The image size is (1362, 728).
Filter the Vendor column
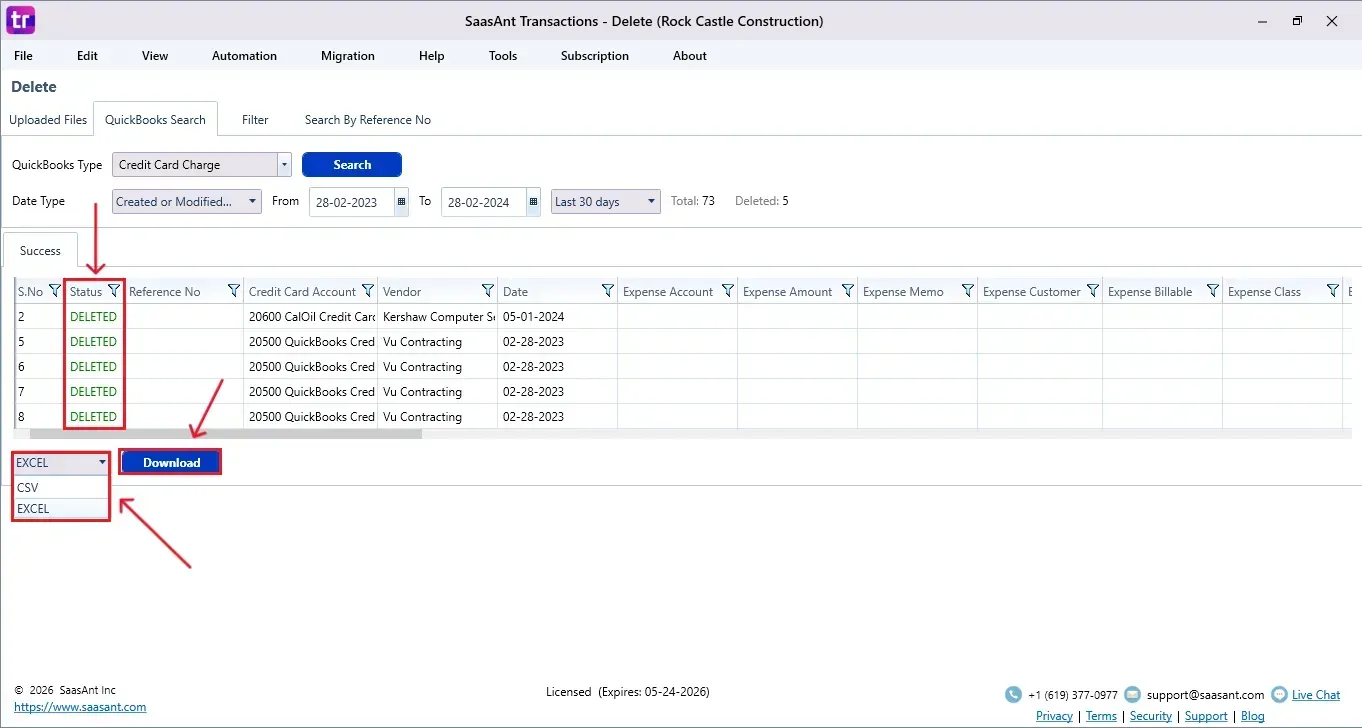click(488, 291)
